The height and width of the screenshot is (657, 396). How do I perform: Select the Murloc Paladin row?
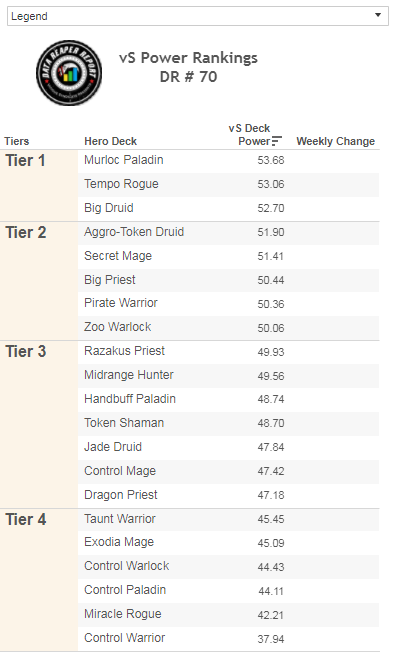228,160
